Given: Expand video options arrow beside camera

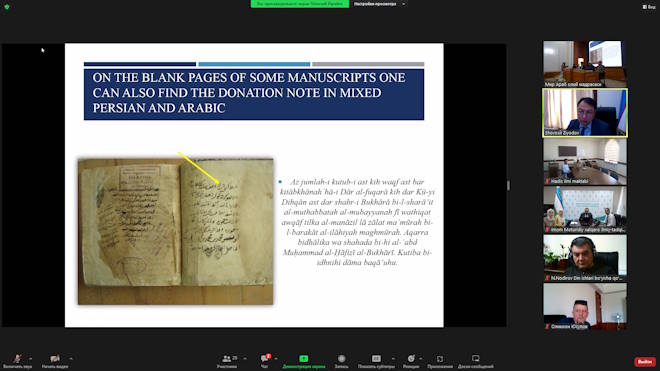Looking at the screenshot, I should pos(71,359).
